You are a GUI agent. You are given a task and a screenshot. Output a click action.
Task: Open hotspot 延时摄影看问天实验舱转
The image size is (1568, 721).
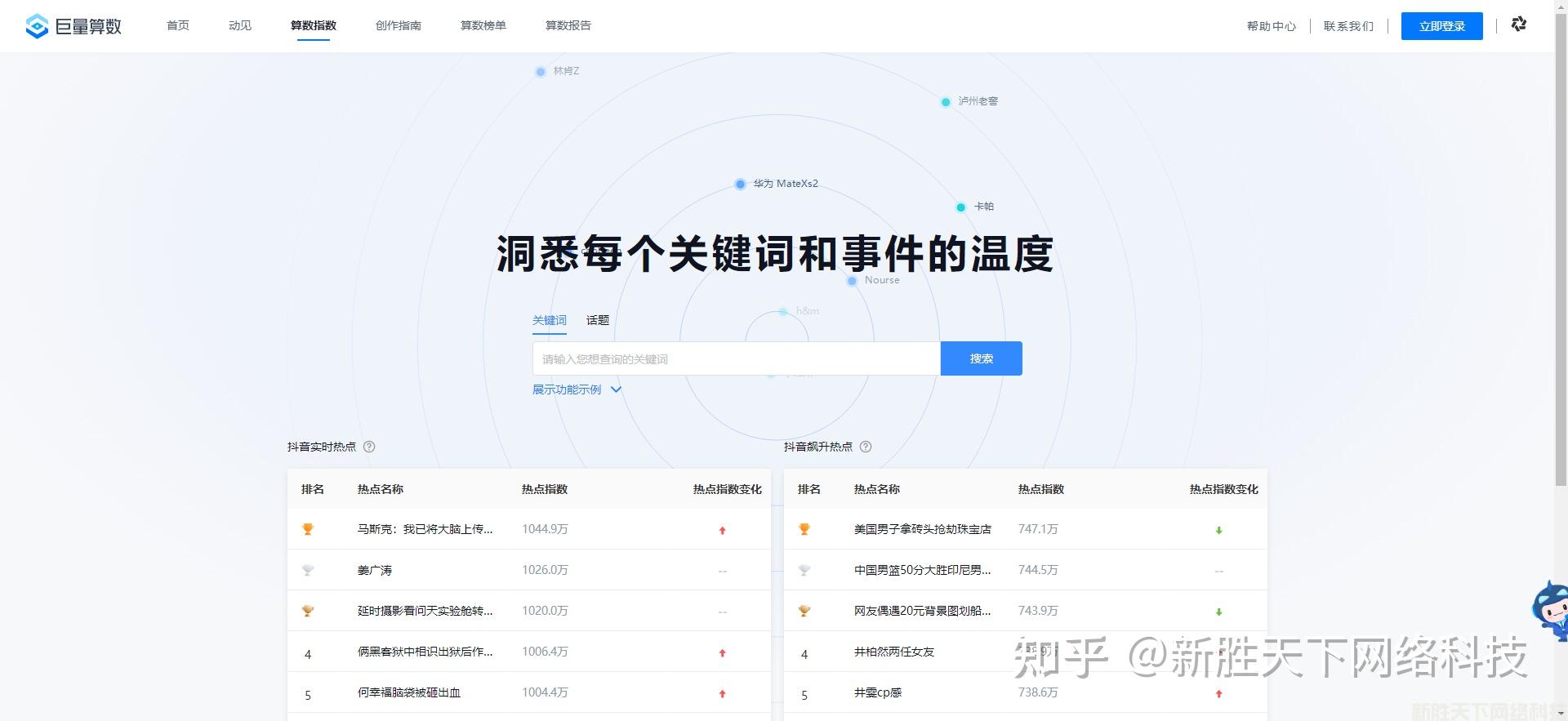pyautogui.click(x=425, y=611)
